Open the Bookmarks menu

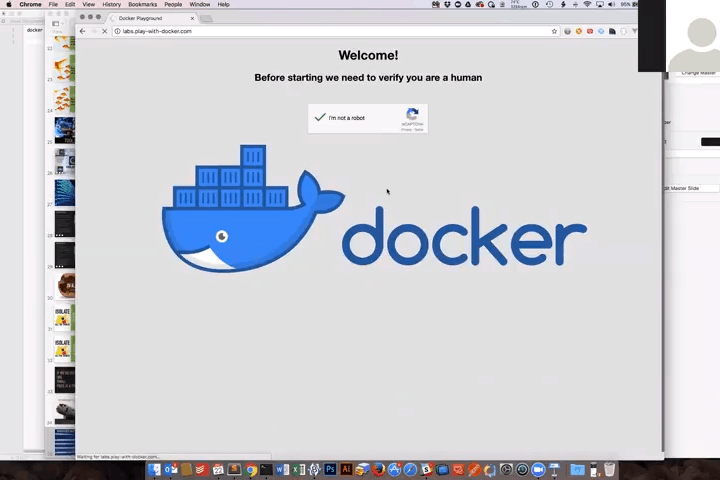click(x=142, y=4)
